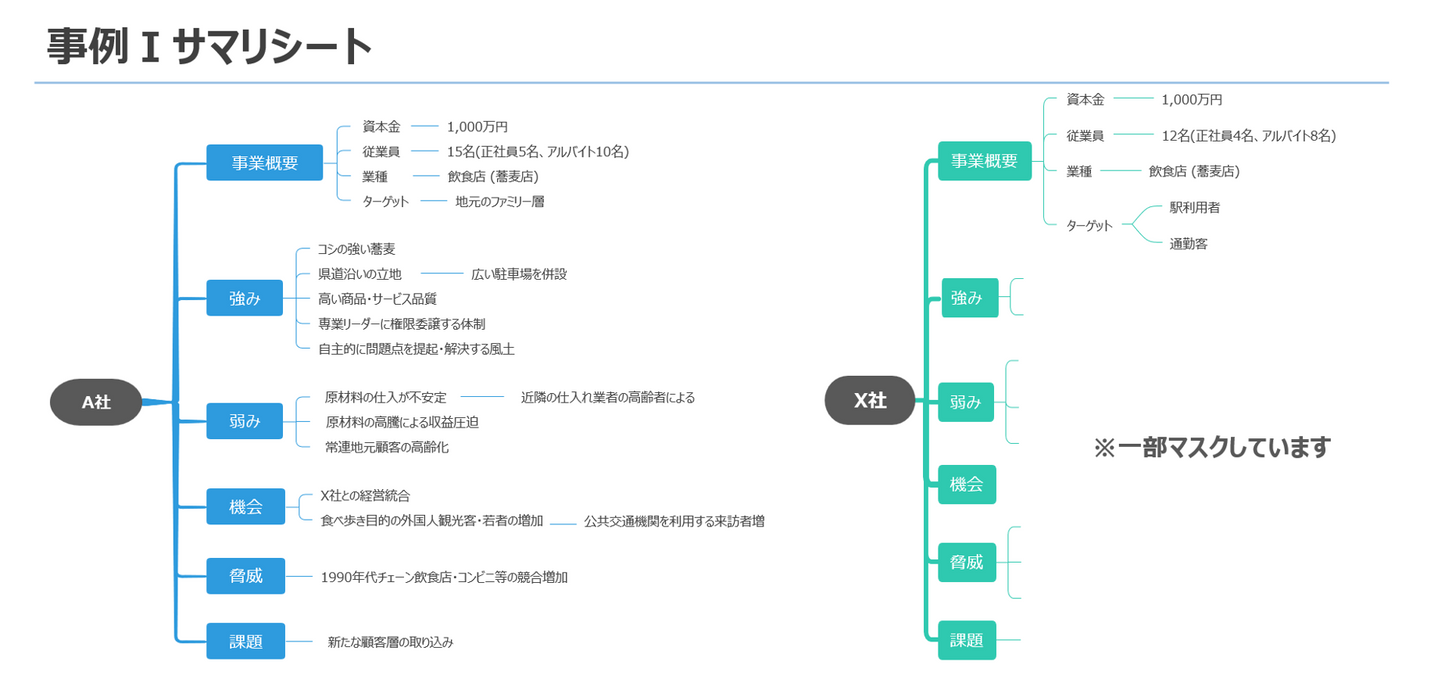Click the A社 事業概要 node
Viewport: 1445px width, 697px height.
264,162
